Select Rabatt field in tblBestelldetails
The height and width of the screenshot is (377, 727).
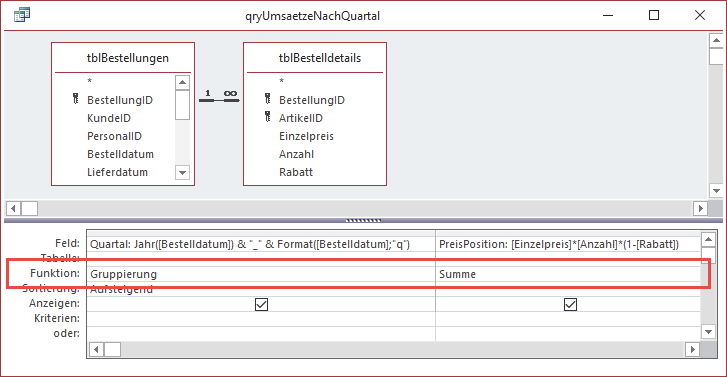(296, 172)
